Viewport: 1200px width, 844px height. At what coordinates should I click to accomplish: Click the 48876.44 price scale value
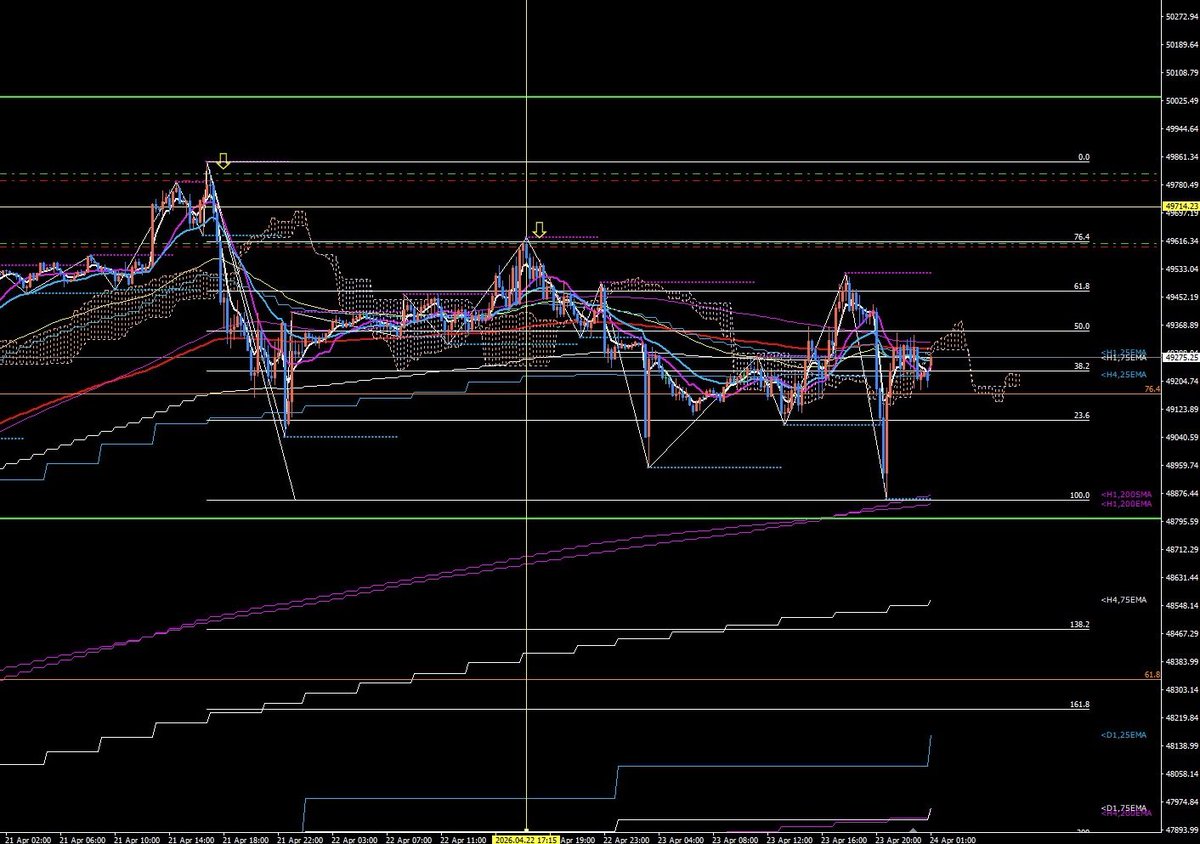(x=1181, y=493)
